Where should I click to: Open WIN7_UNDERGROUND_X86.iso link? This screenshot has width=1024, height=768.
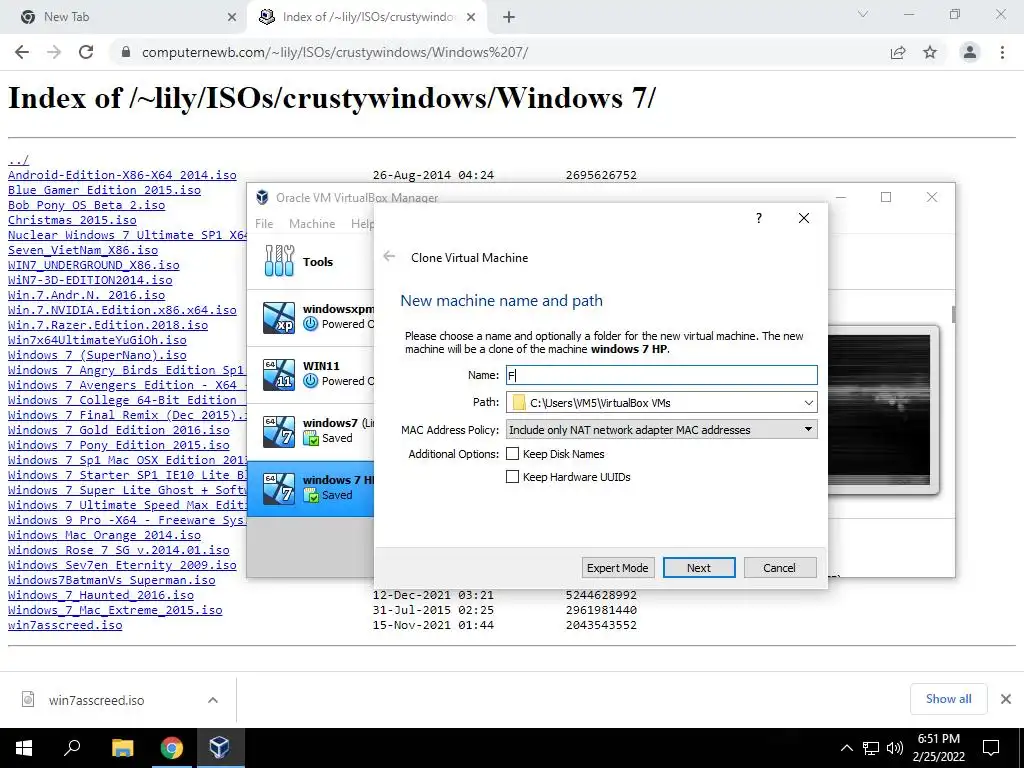click(93, 265)
